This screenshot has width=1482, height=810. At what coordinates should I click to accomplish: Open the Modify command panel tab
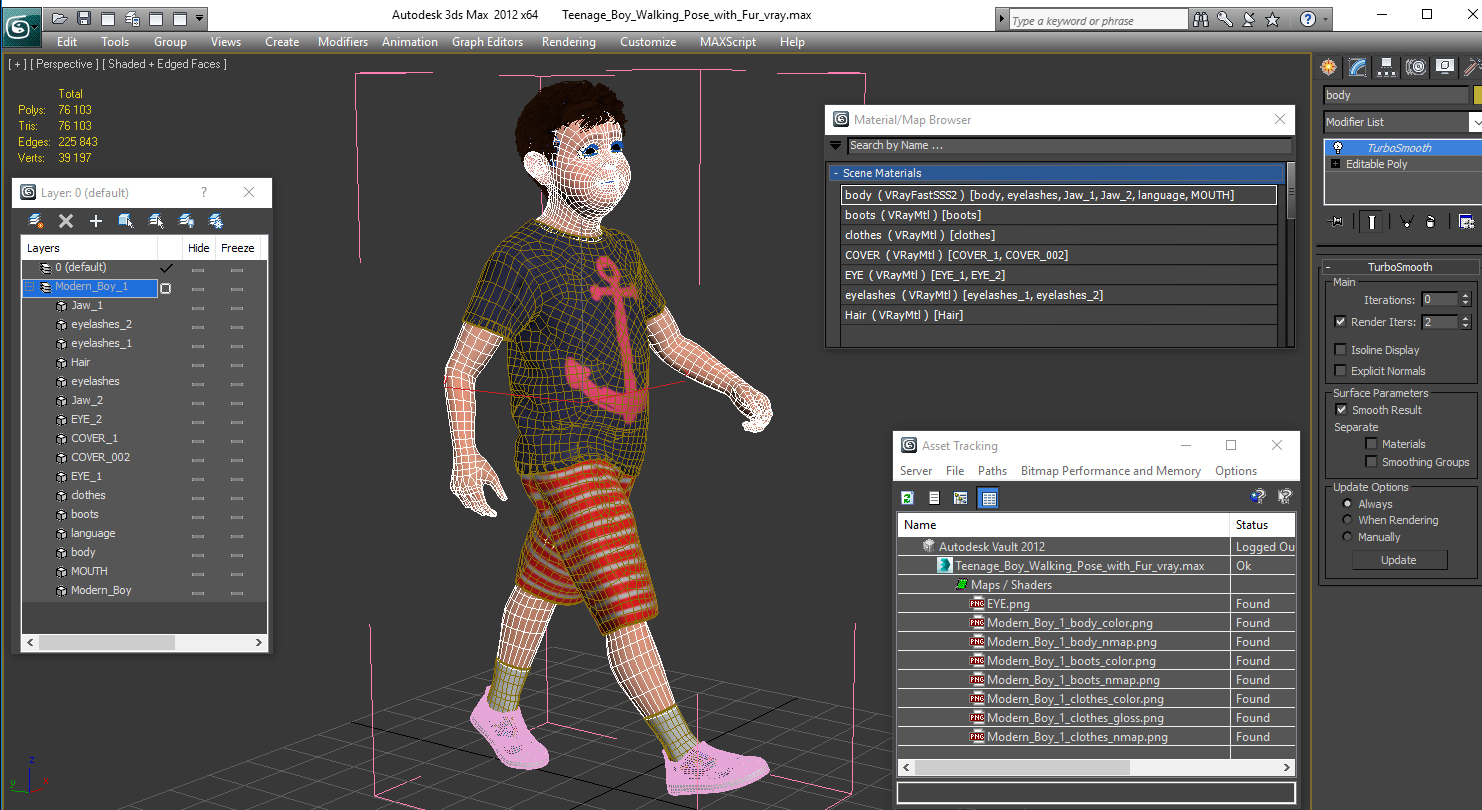pyautogui.click(x=1357, y=67)
